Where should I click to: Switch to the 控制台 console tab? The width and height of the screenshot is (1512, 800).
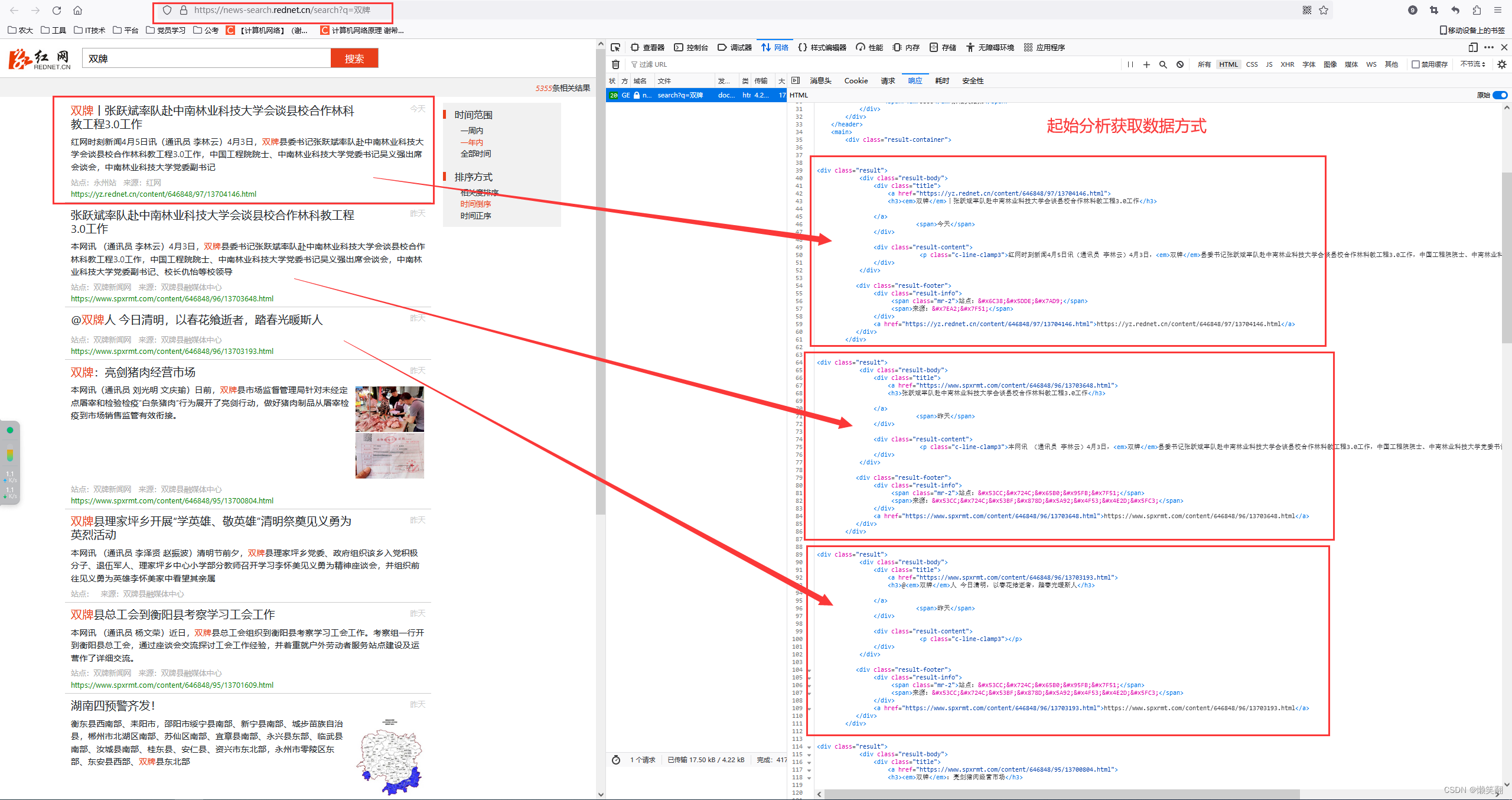[691, 47]
